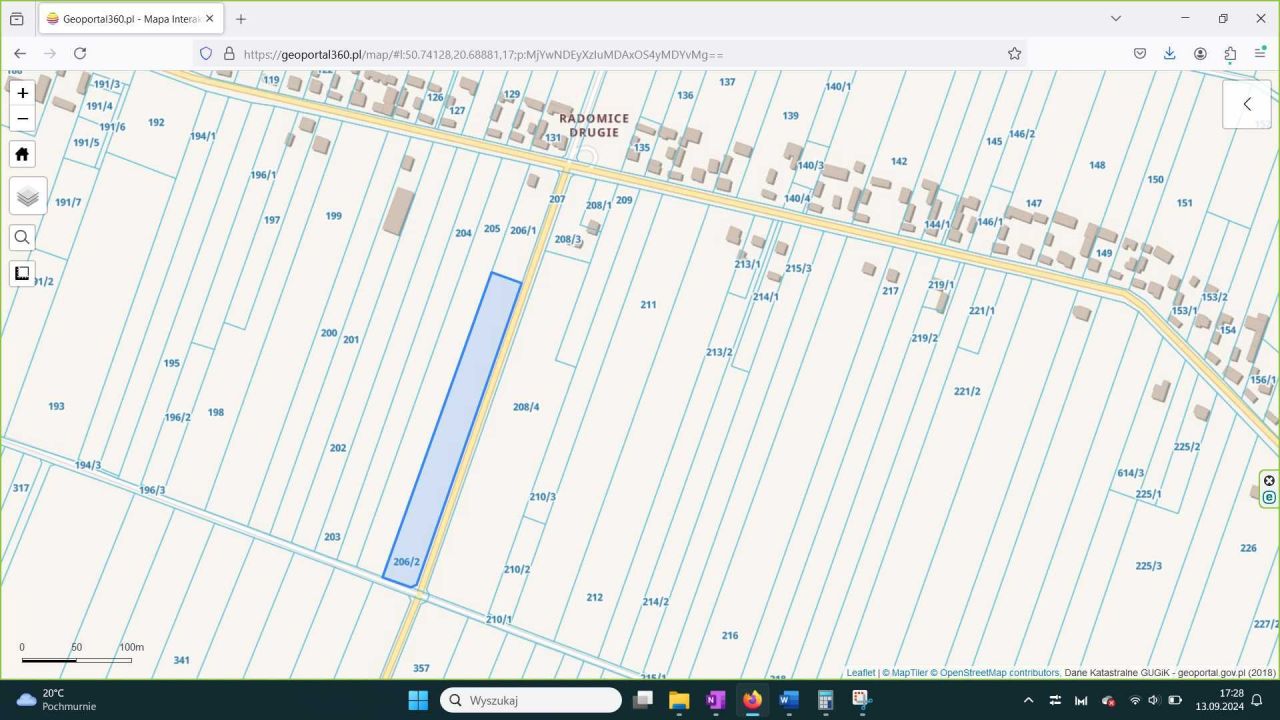Open the map search tool

point(22,238)
